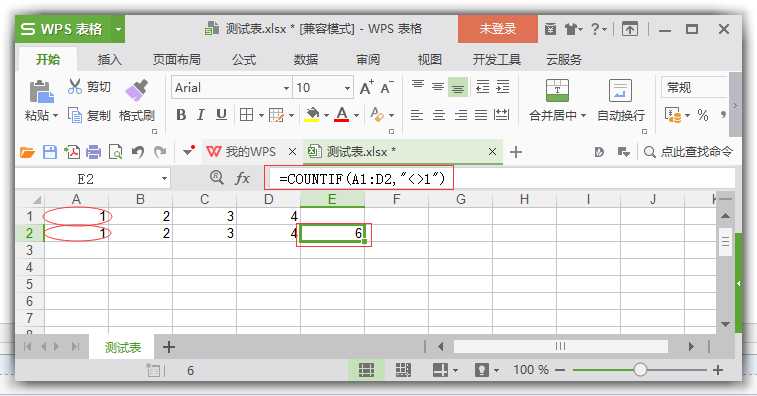The height and width of the screenshot is (396, 757).
Task: Click the 未登录 login button
Action: [497, 29]
